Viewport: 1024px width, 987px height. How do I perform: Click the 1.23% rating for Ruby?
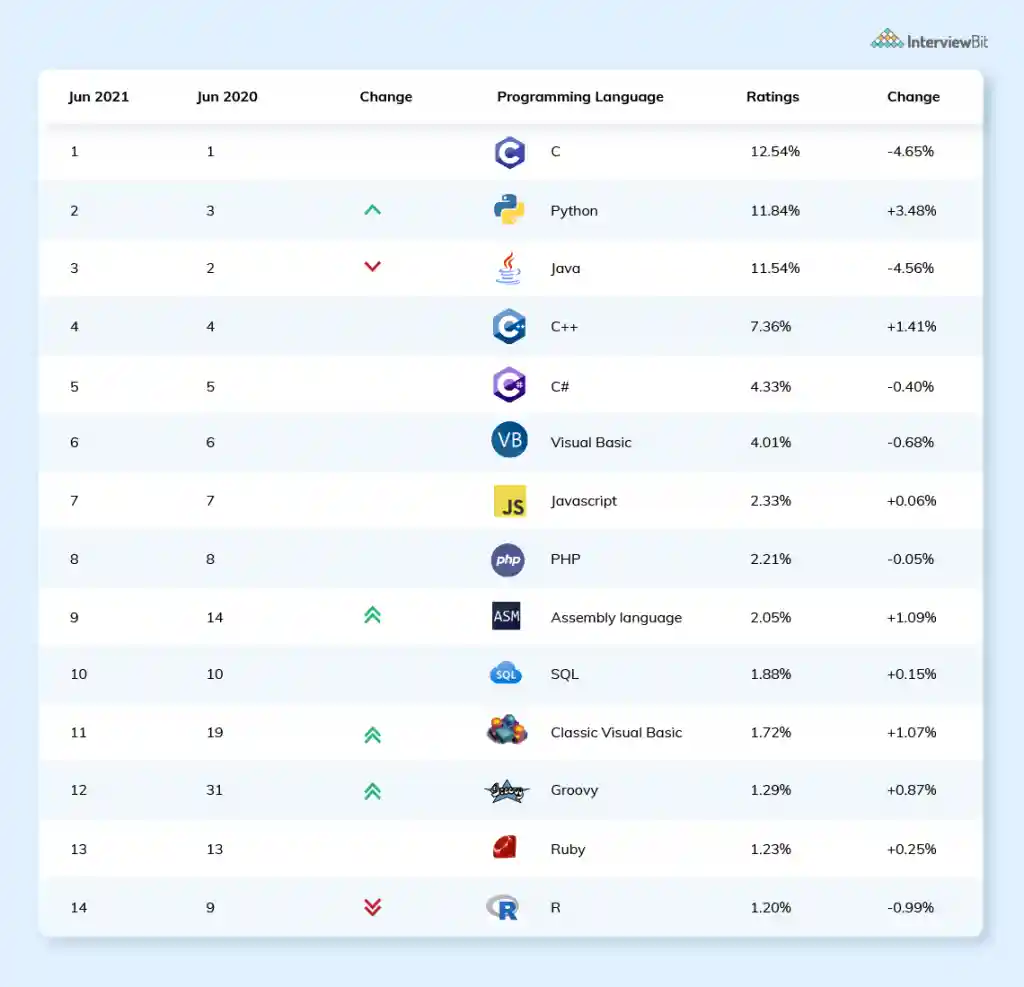pyautogui.click(x=771, y=849)
